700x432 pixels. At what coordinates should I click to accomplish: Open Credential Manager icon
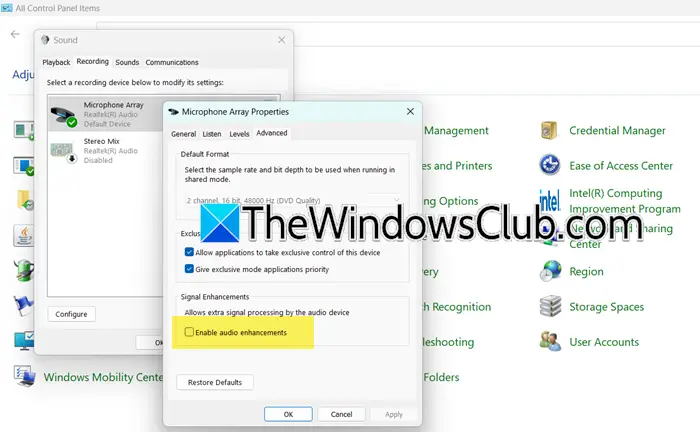549,130
